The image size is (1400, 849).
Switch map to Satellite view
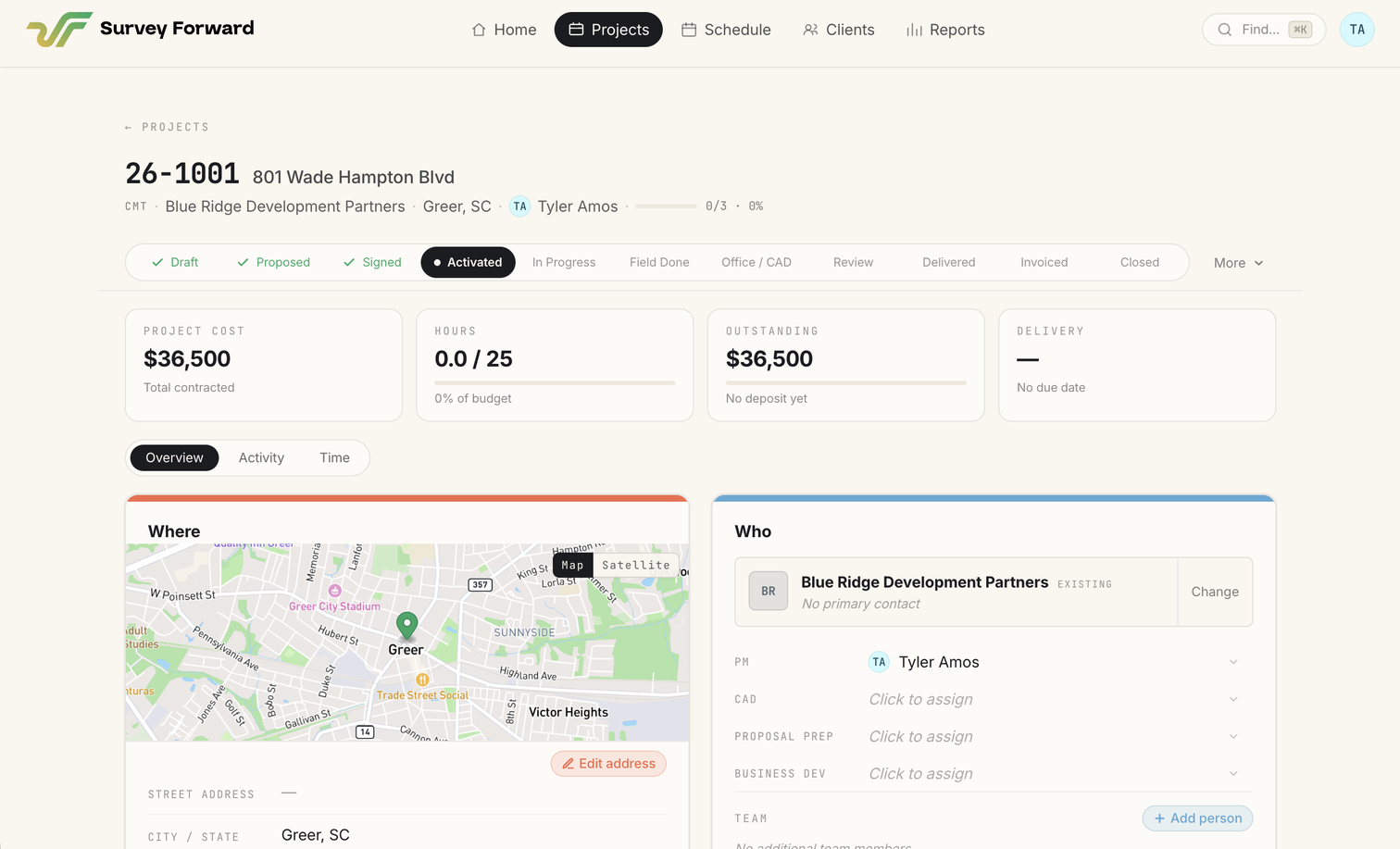[x=636, y=565]
